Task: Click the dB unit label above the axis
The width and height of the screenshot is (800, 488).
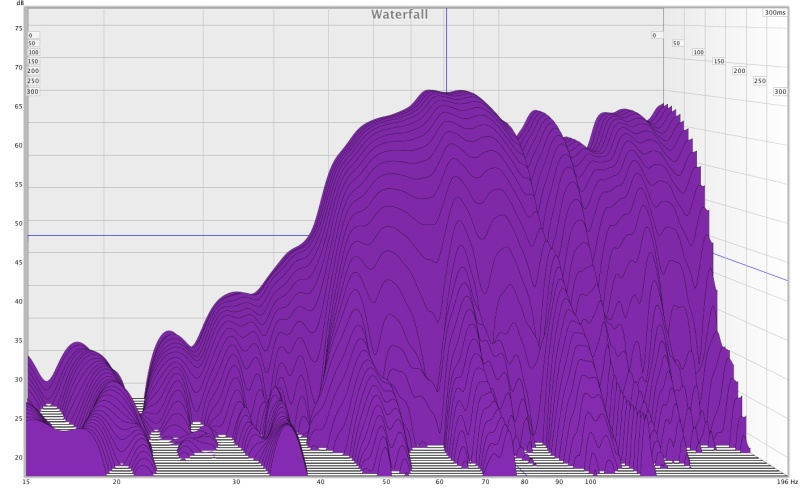Action: (x=20, y=3)
